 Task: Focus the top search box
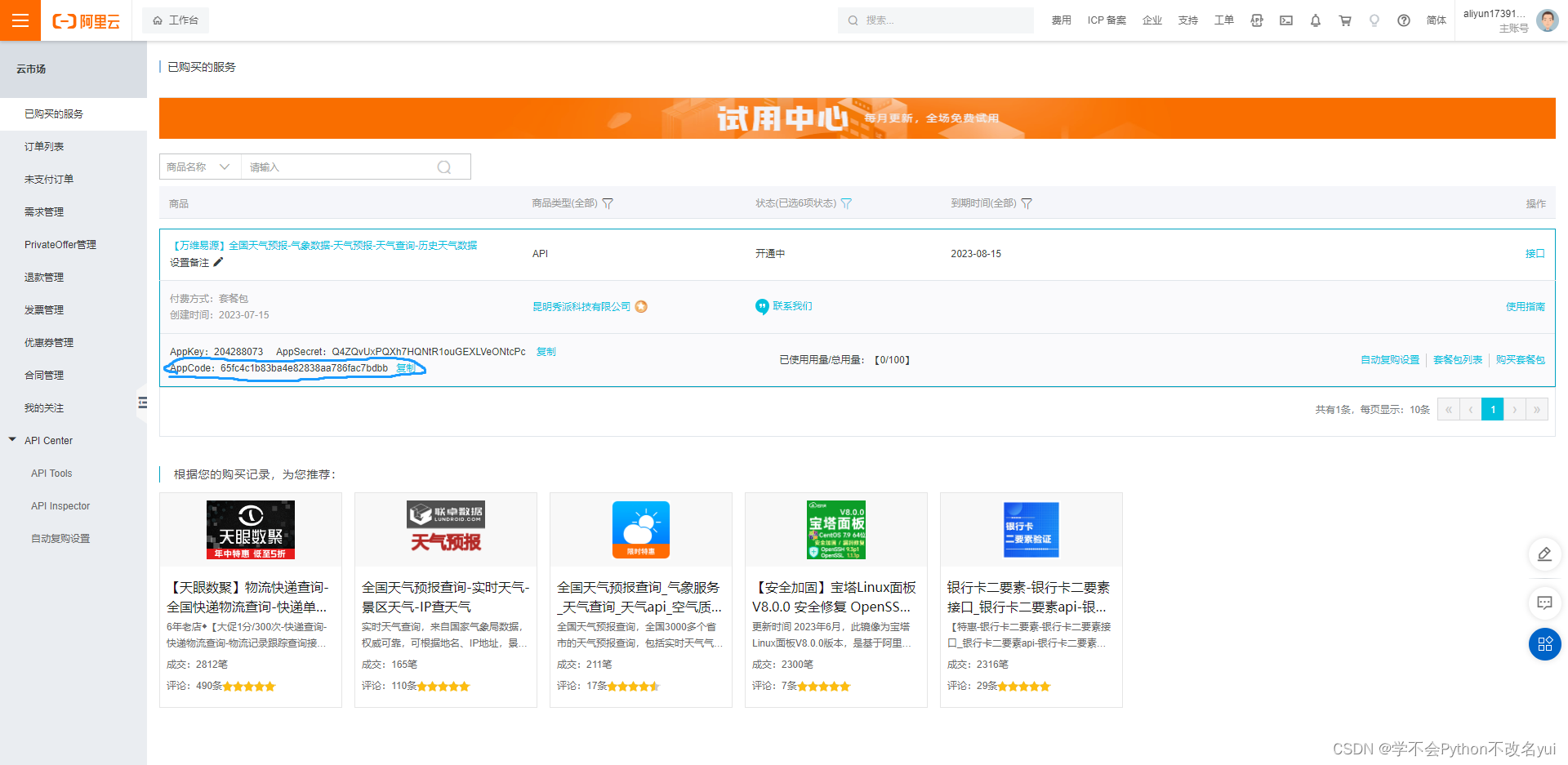pos(936,20)
